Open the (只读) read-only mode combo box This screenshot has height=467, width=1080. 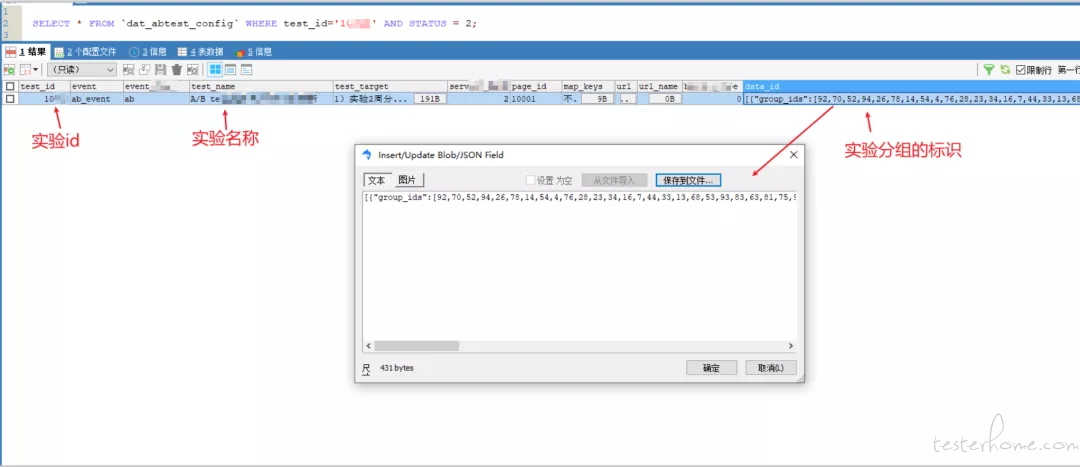[81, 70]
